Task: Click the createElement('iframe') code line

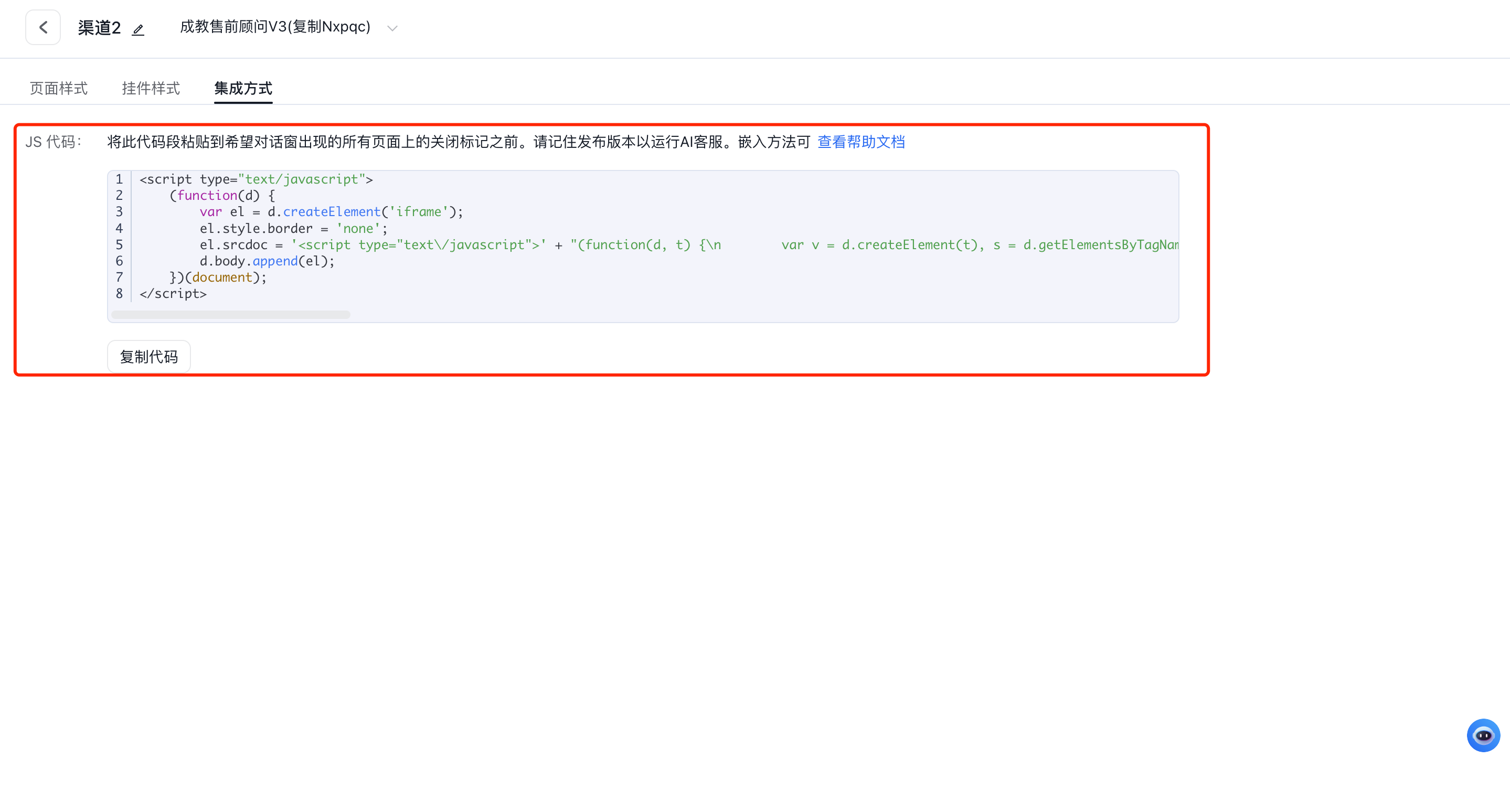Action: tap(331, 212)
